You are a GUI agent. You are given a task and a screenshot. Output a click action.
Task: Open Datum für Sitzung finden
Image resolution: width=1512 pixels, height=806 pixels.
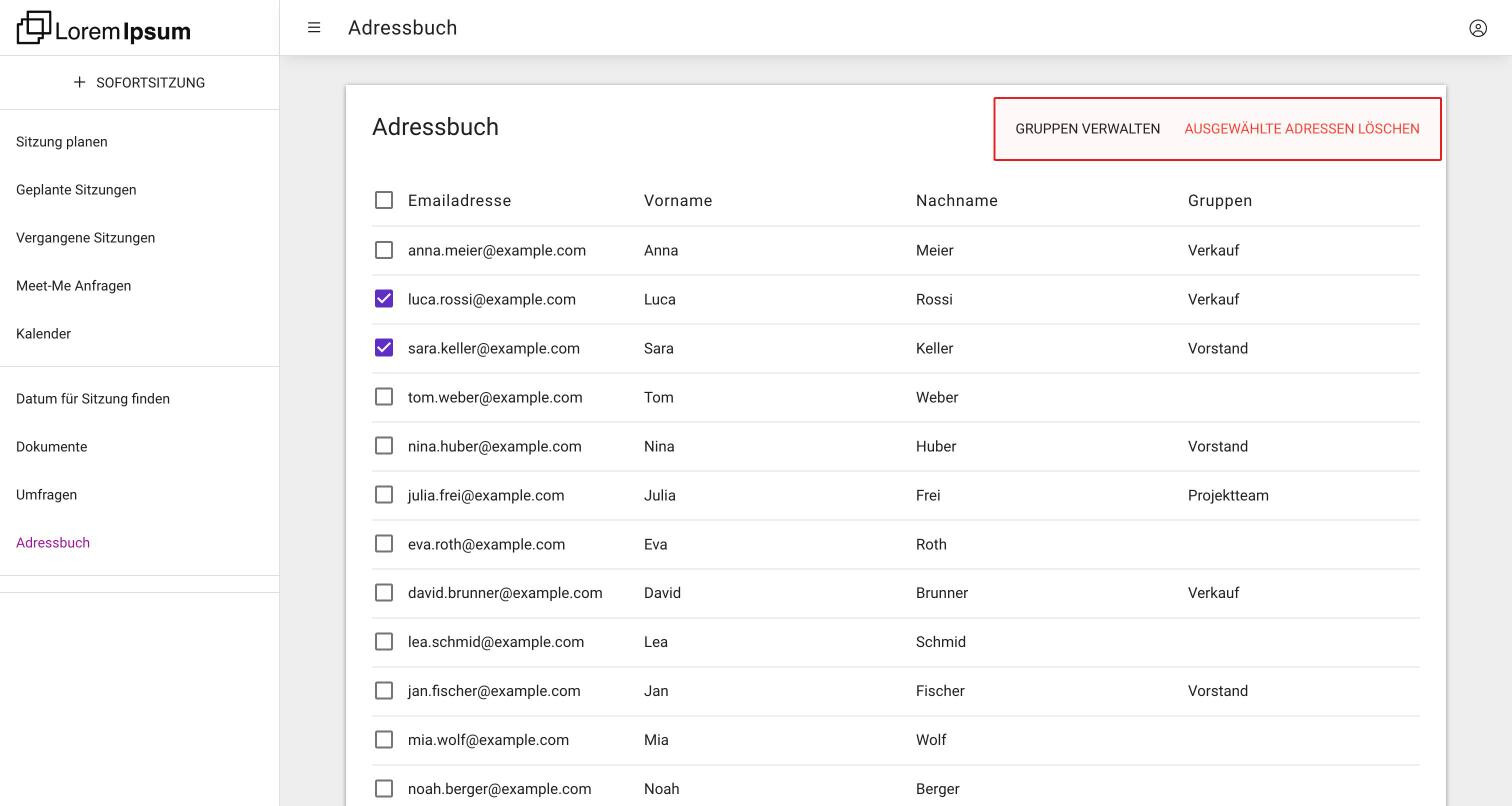point(93,399)
